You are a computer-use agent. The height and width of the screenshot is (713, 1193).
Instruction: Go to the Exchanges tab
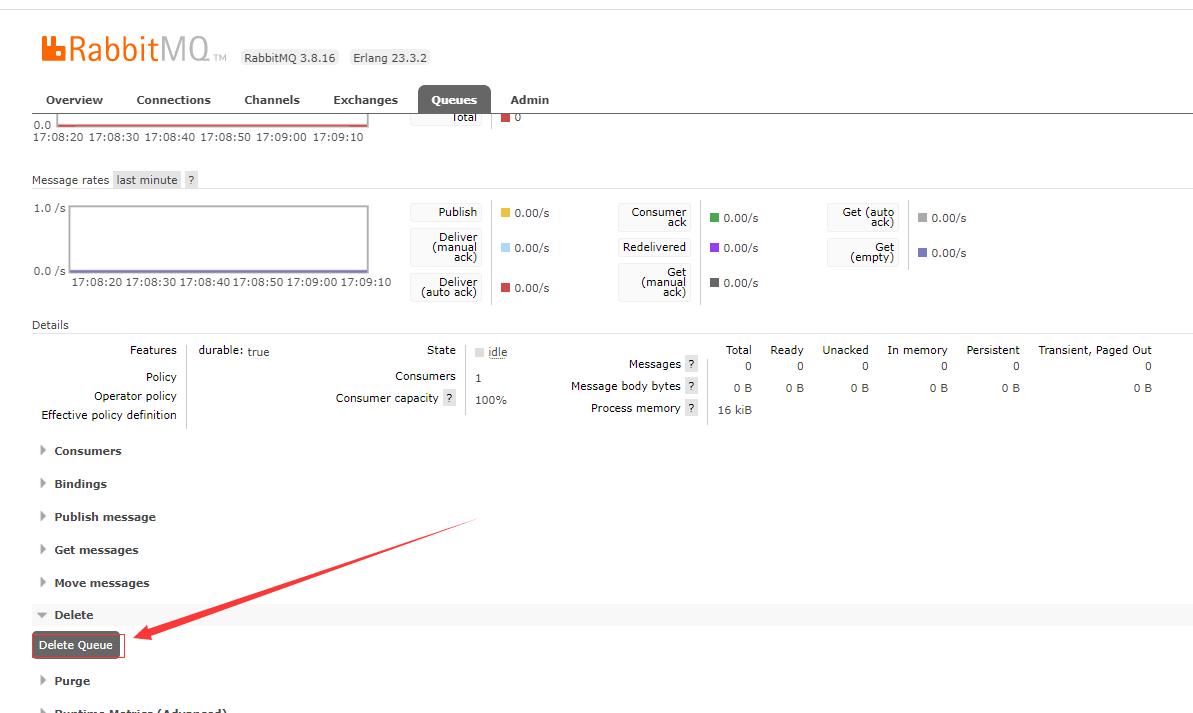point(365,100)
